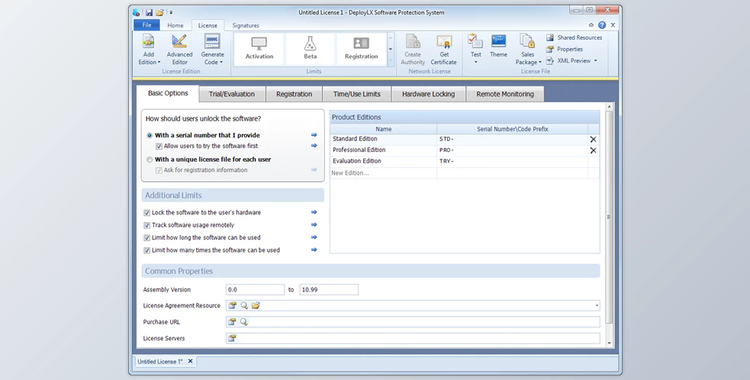Click the Purchase URL edit icon

(232, 322)
